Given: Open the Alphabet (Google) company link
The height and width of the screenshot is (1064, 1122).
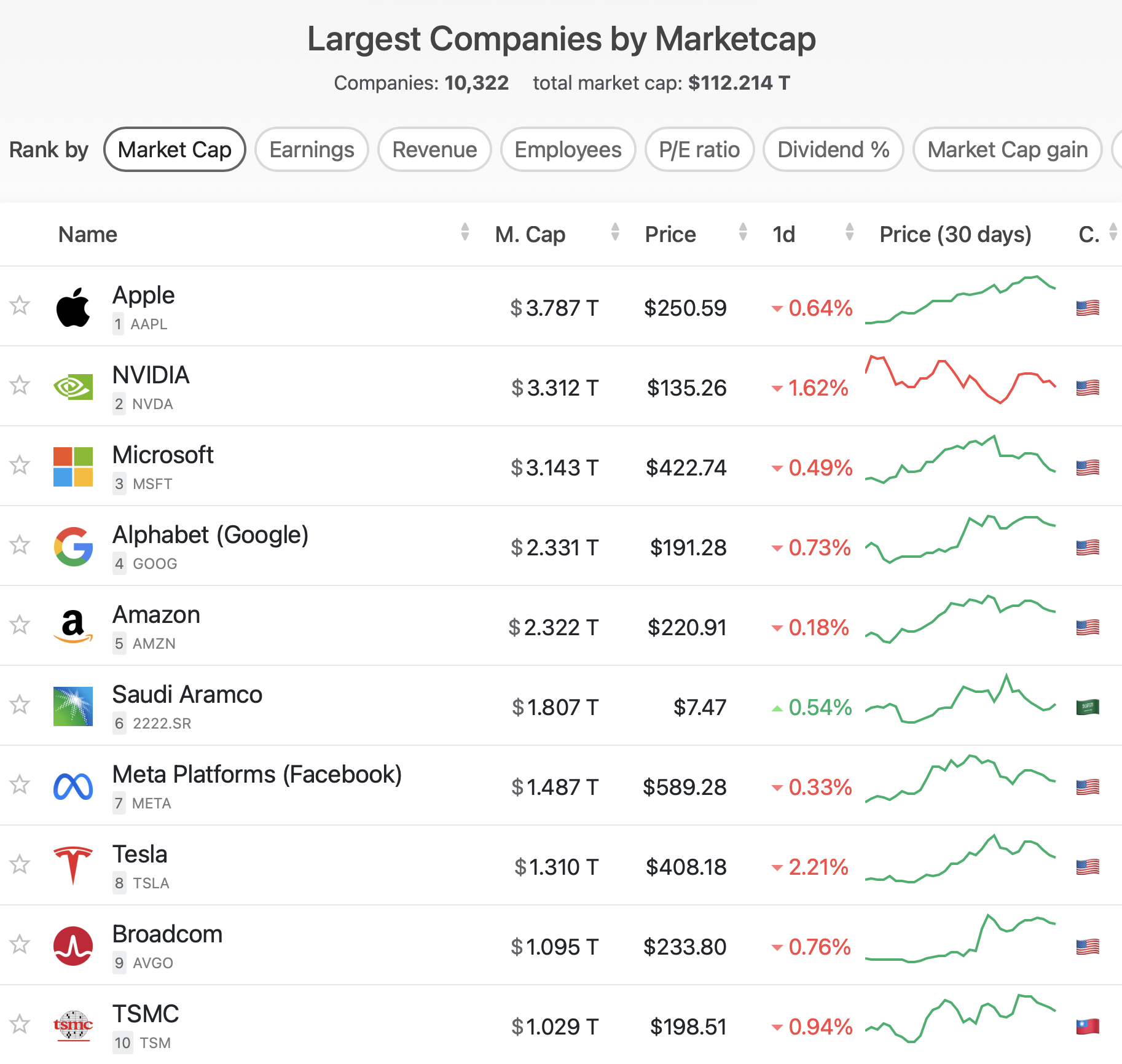Looking at the screenshot, I should click(x=210, y=535).
